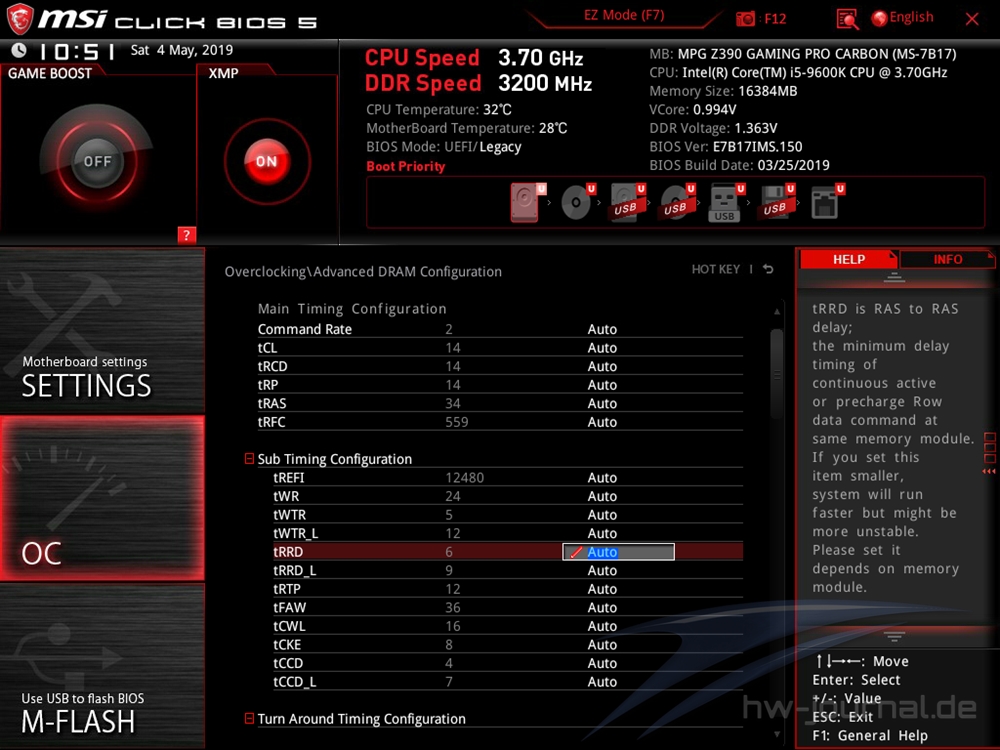
Task: Select the network boot device icon
Action: 827,203
